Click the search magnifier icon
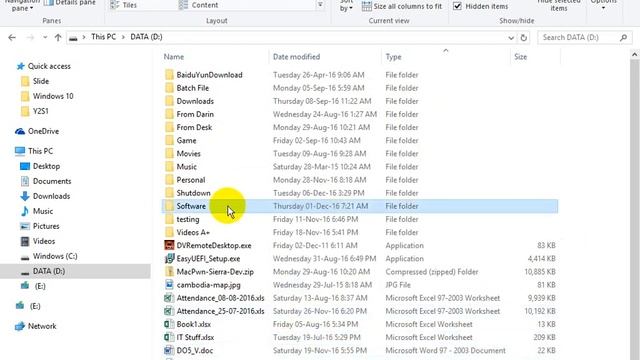This screenshot has height=360, width=640. [x=623, y=38]
